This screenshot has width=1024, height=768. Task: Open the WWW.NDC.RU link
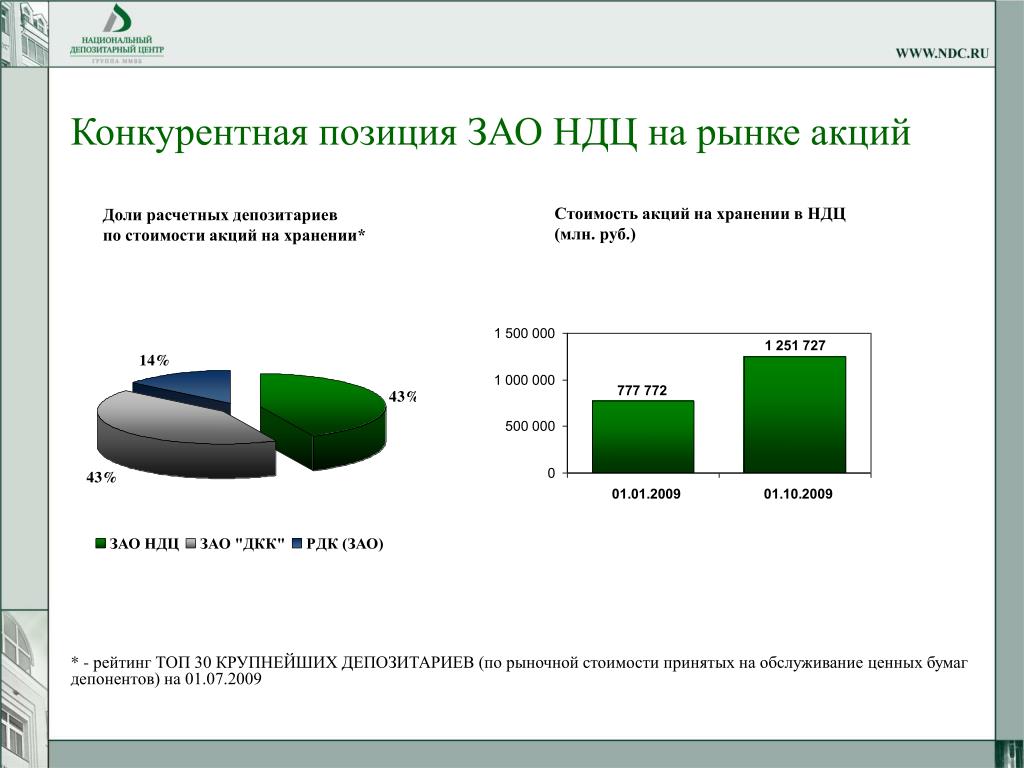pos(942,54)
